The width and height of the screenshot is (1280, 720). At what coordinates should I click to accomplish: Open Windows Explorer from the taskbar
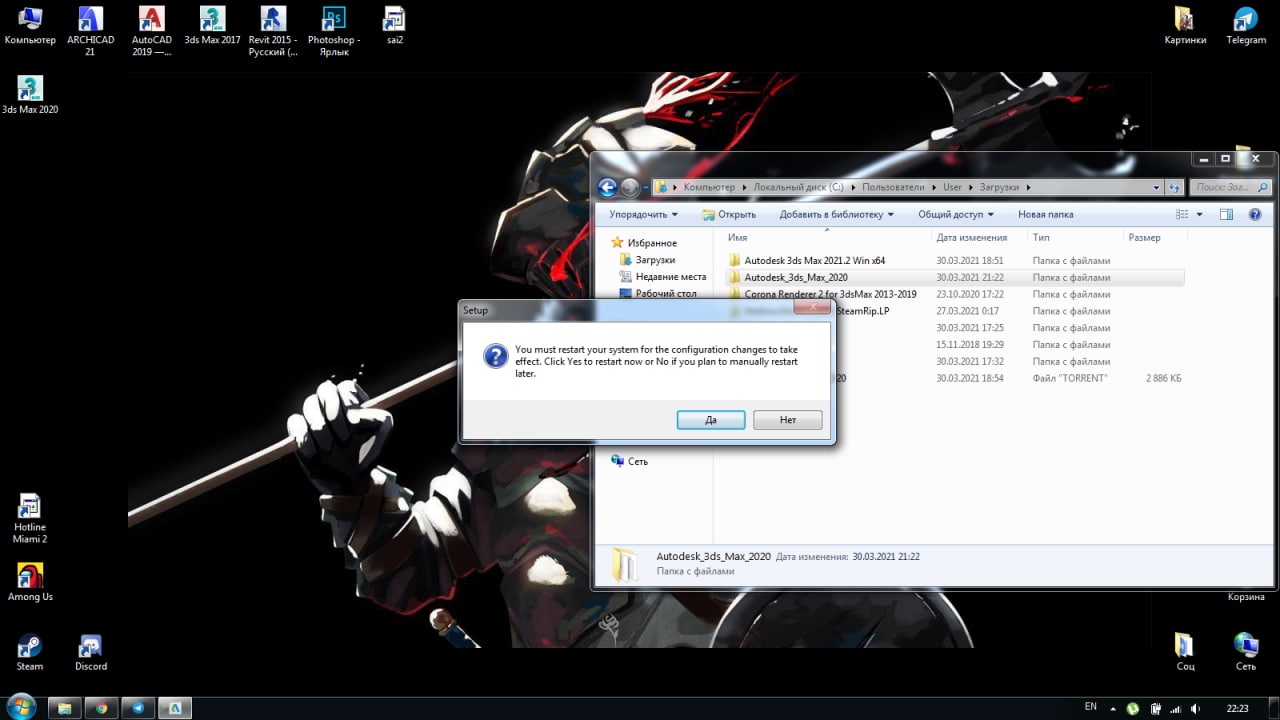click(x=64, y=708)
